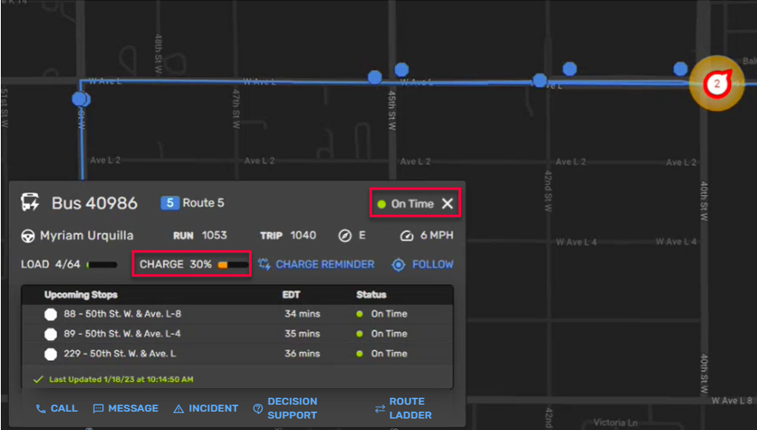This screenshot has width=759, height=430.
Task: Click the blue Route 5 badge
Action: (x=192, y=203)
